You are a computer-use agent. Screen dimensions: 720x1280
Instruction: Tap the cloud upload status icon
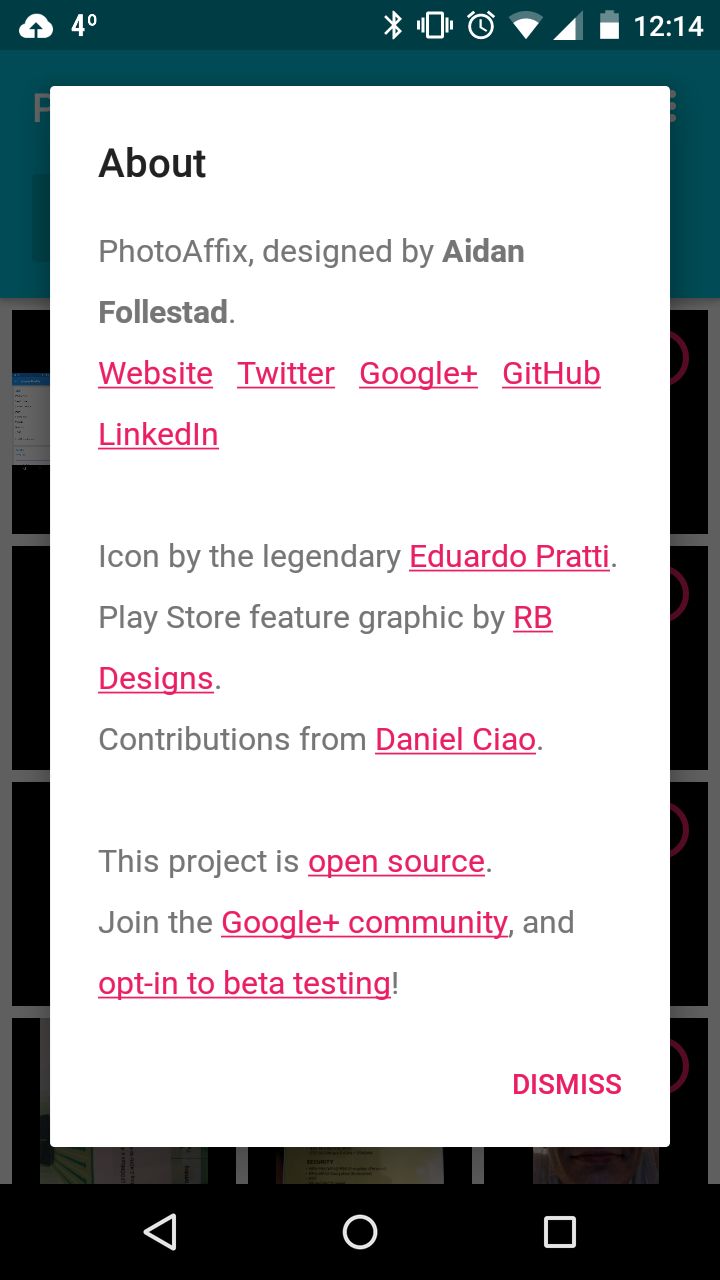click(36, 26)
